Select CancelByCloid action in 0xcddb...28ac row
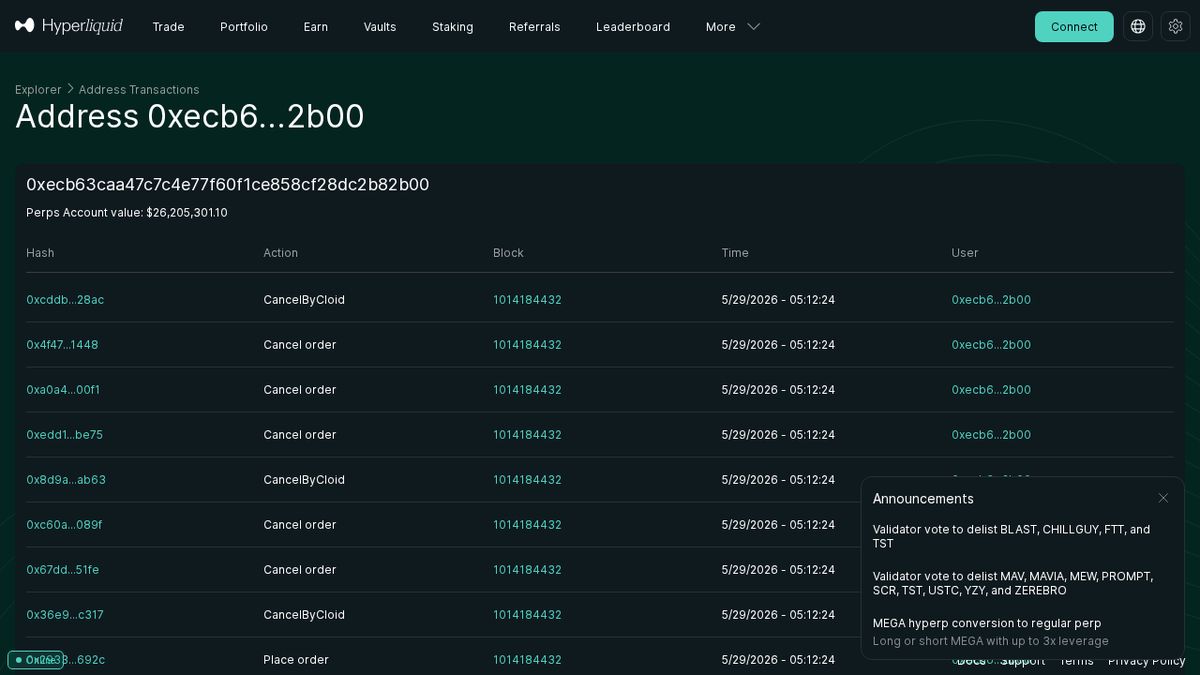 pos(304,300)
